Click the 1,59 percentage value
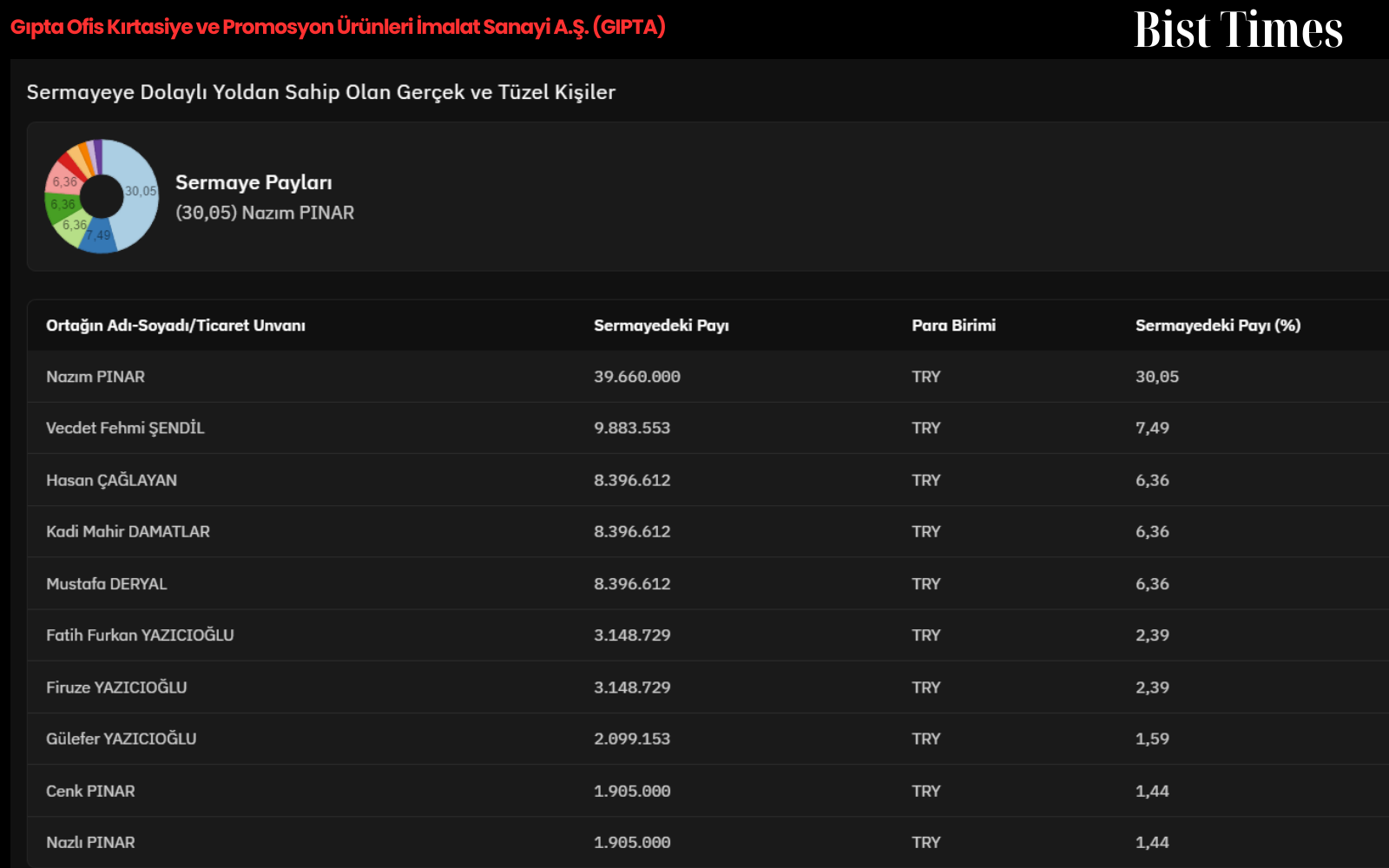Screen dimensions: 1389x868 click(x=1152, y=739)
